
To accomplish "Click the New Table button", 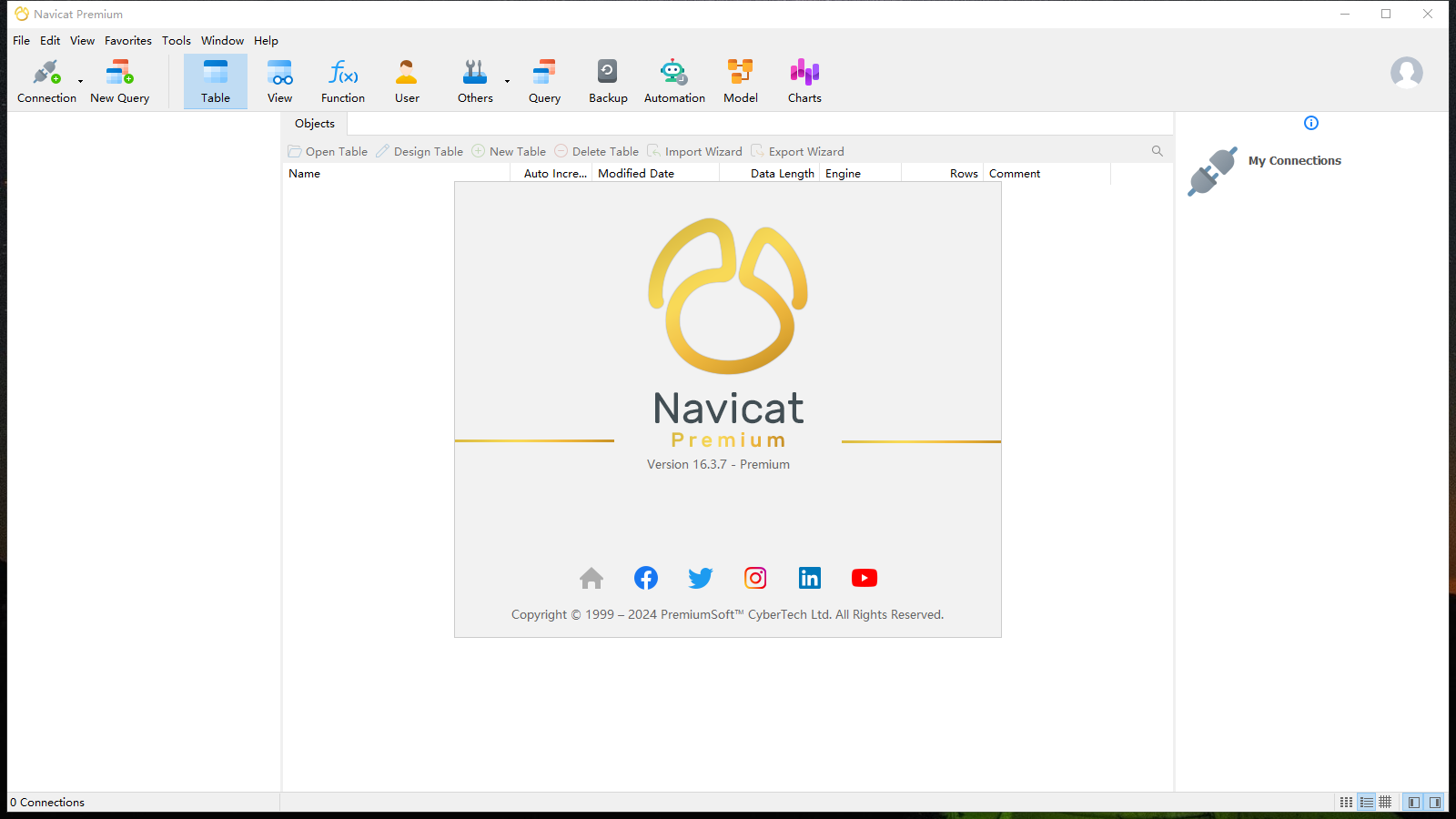I will pos(509,151).
